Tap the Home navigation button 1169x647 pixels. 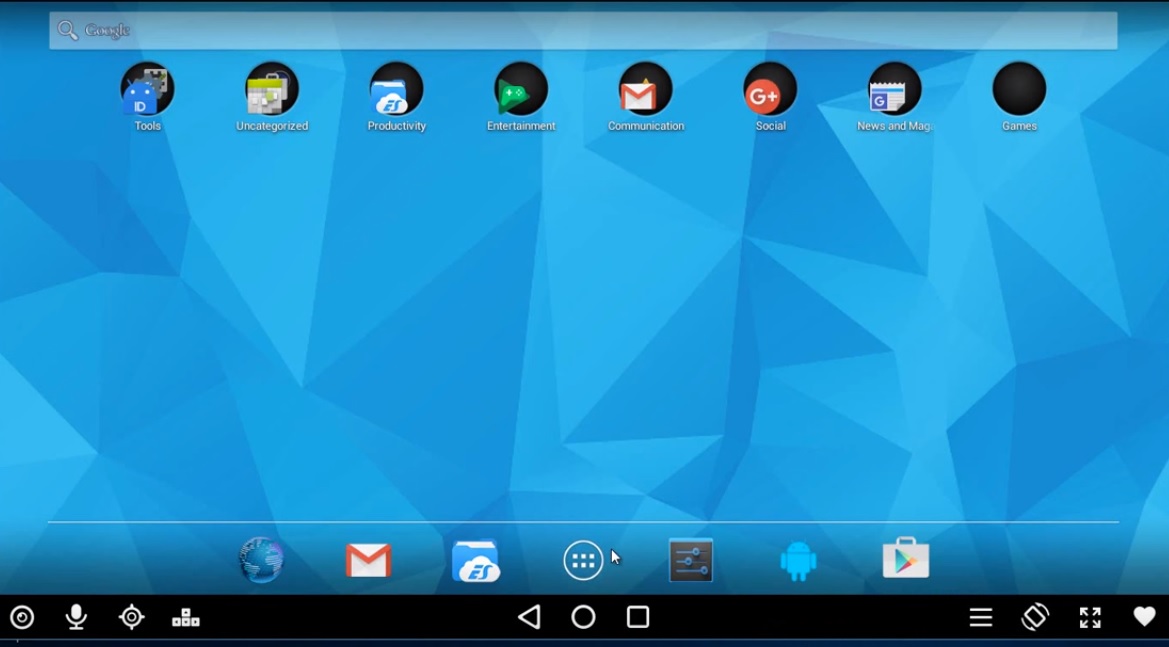(583, 617)
